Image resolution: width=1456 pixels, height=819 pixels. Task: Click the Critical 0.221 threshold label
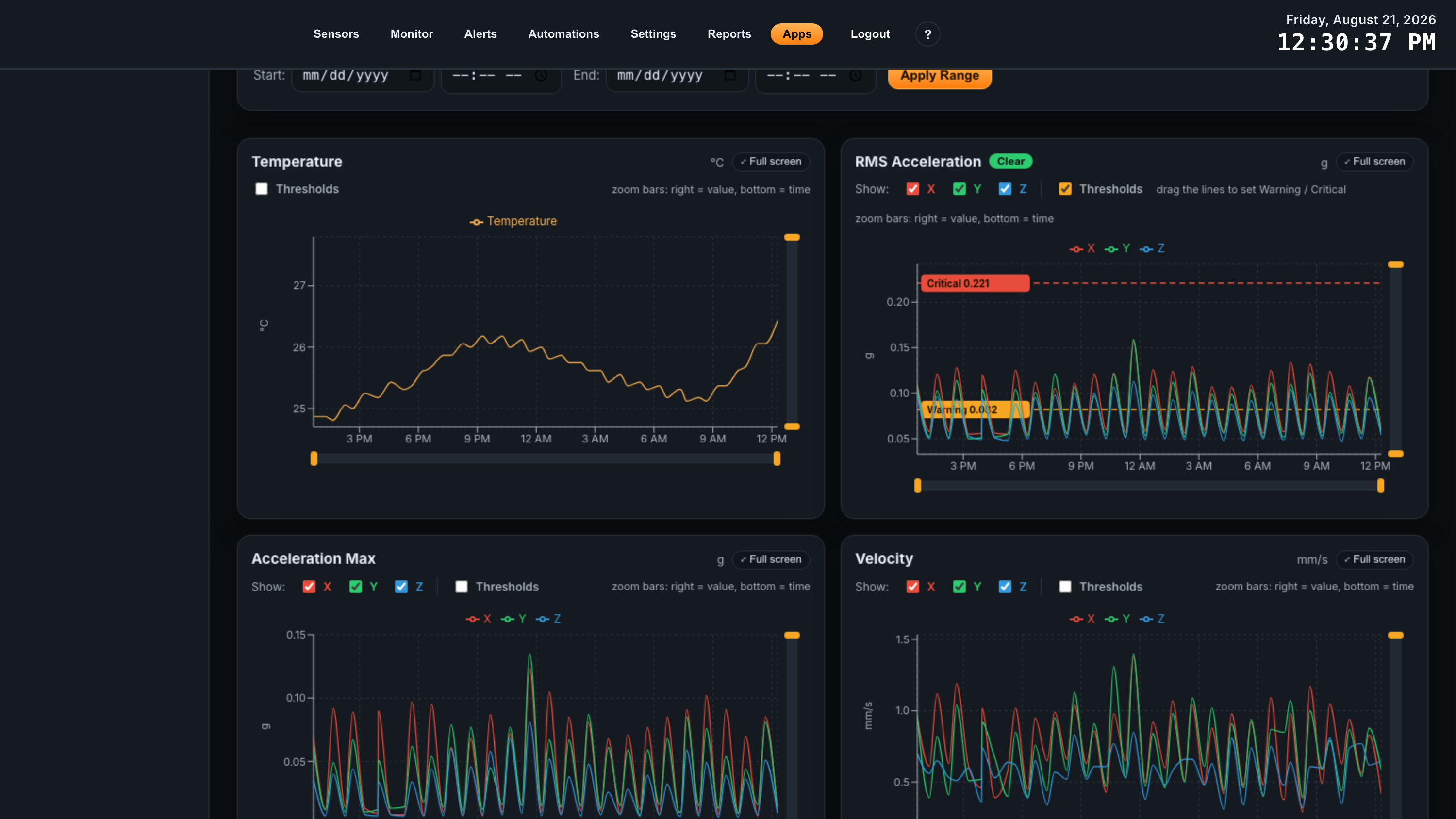pos(975,283)
